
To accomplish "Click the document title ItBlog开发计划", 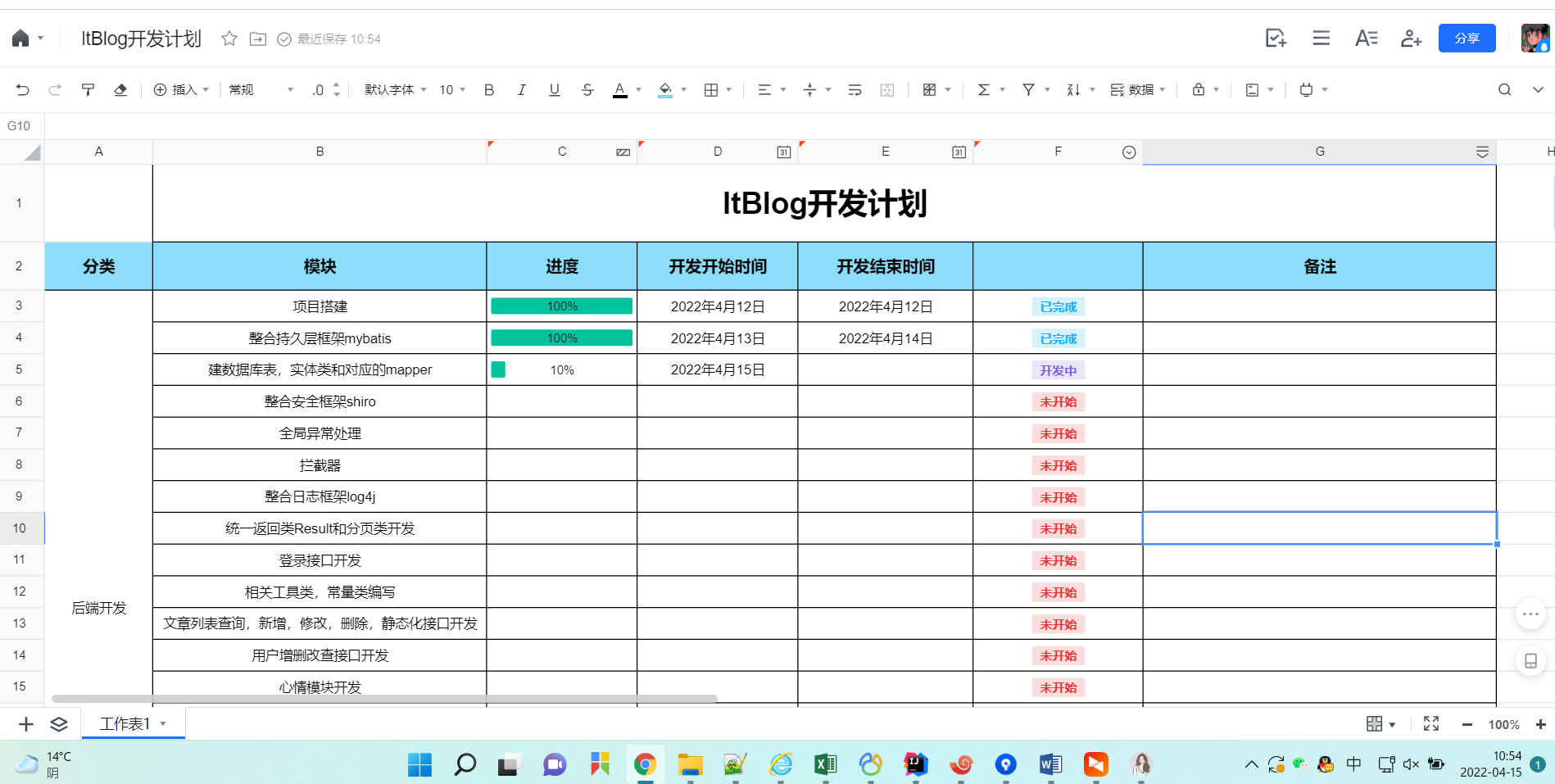I will click(141, 39).
